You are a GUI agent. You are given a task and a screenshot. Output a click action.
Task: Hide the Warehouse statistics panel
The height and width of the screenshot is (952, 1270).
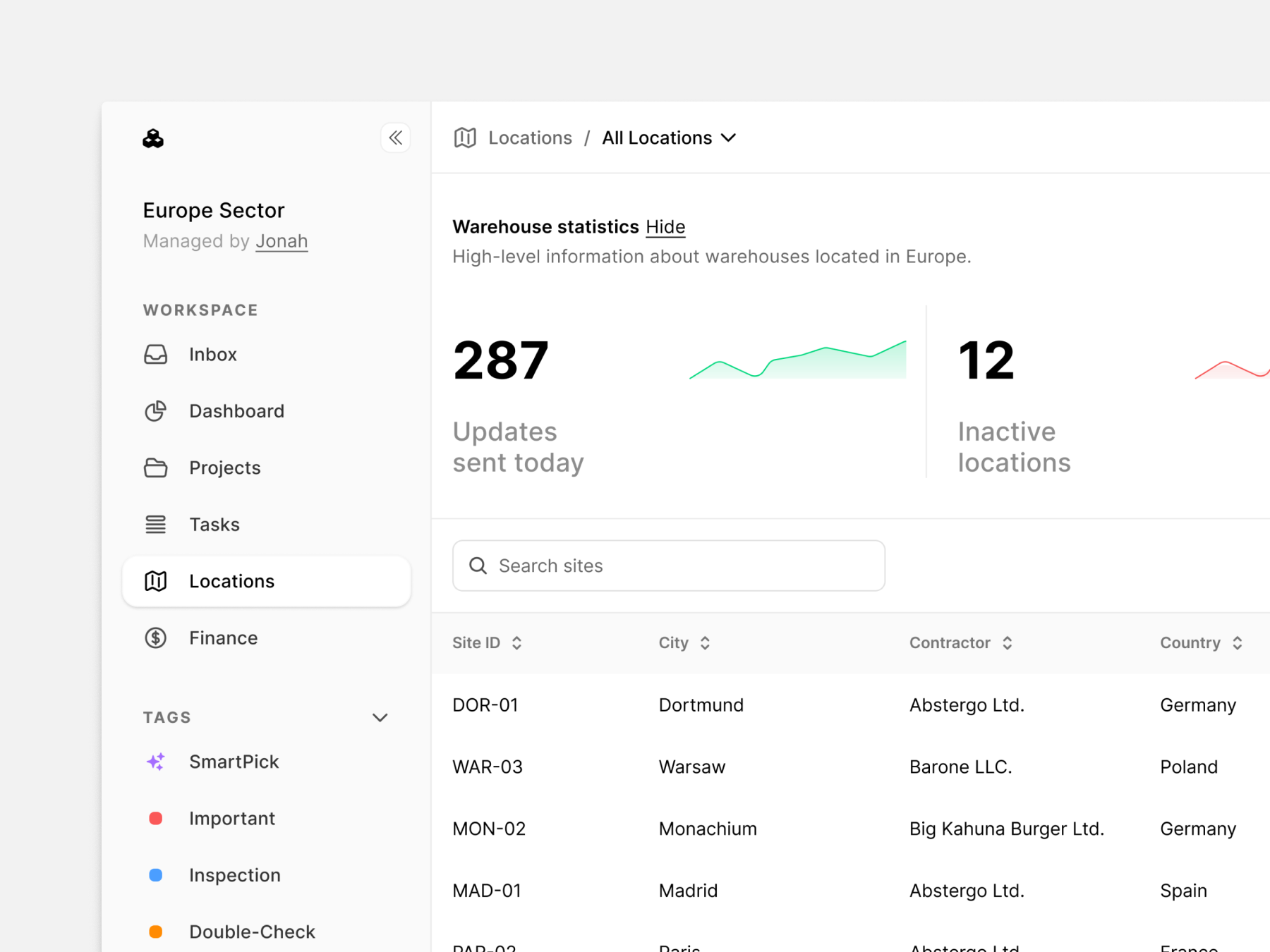(665, 226)
